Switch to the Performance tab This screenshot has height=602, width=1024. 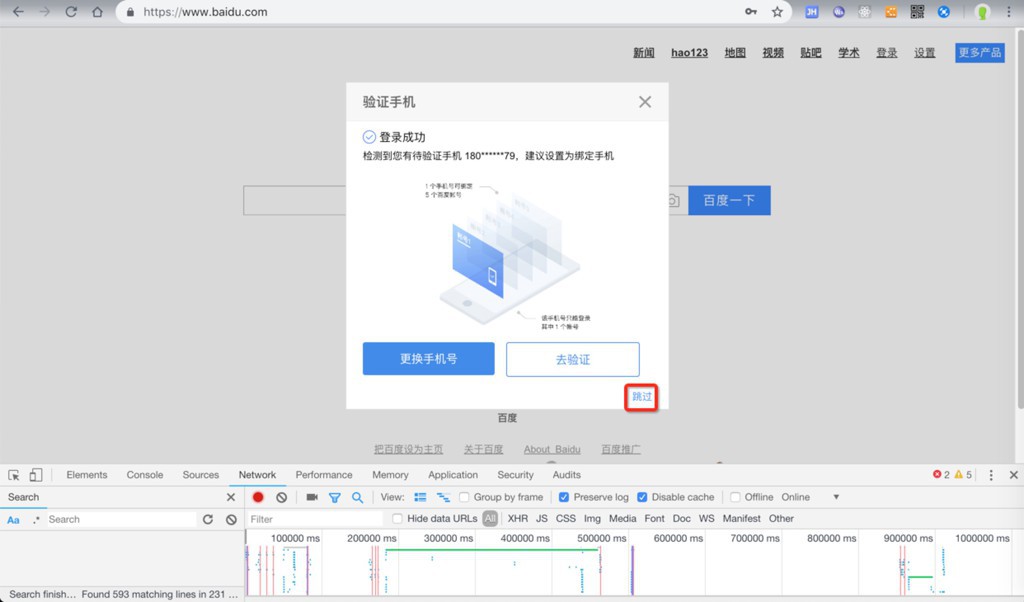pyautogui.click(x=324, y=475)
